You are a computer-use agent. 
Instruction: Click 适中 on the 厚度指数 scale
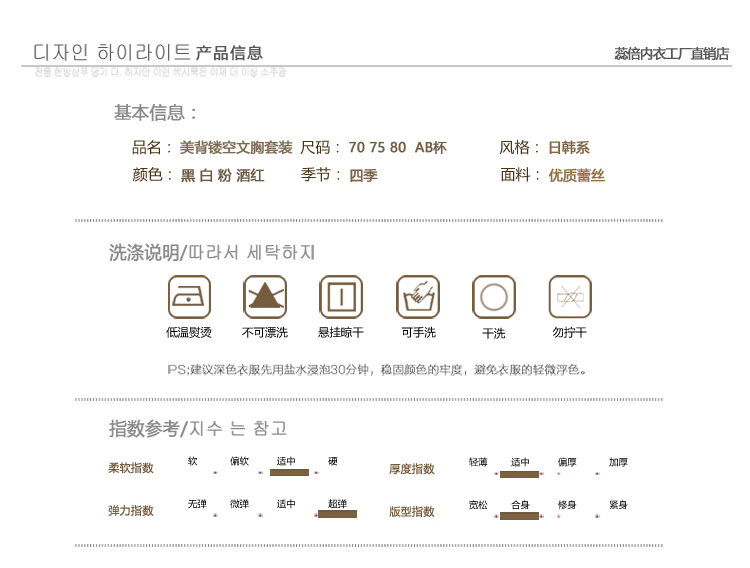click(x=520, y=463)
